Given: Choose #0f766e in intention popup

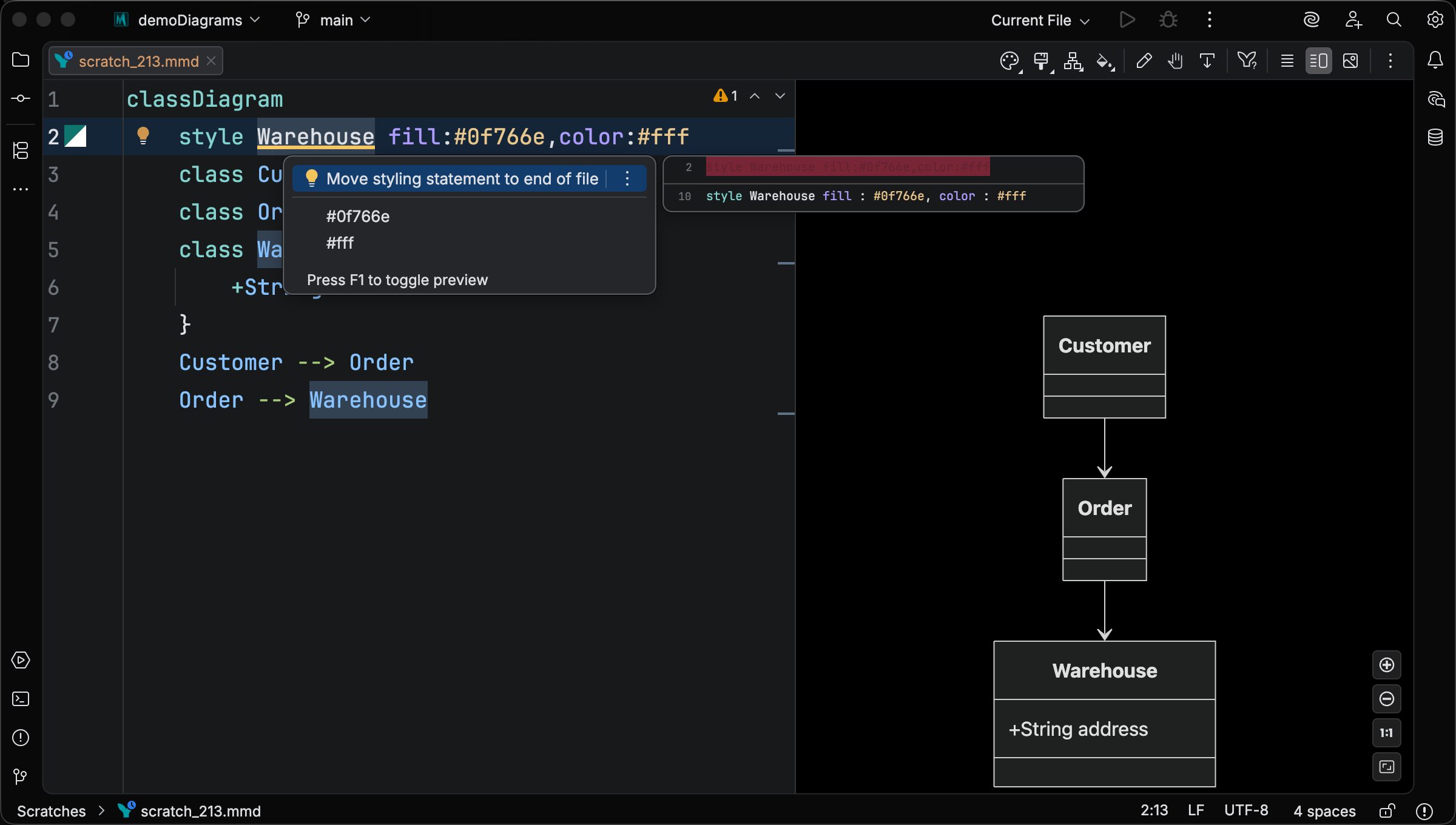Looking at the screenshot, I should [358, 216].
